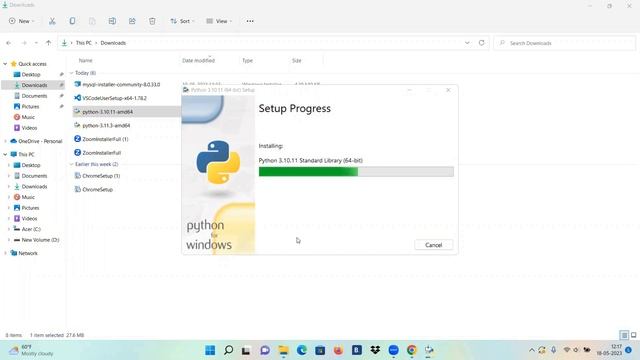Viewport: 640px width, 360px height.
Task: Click the green installation progress bar
Action: click(356, 172)
